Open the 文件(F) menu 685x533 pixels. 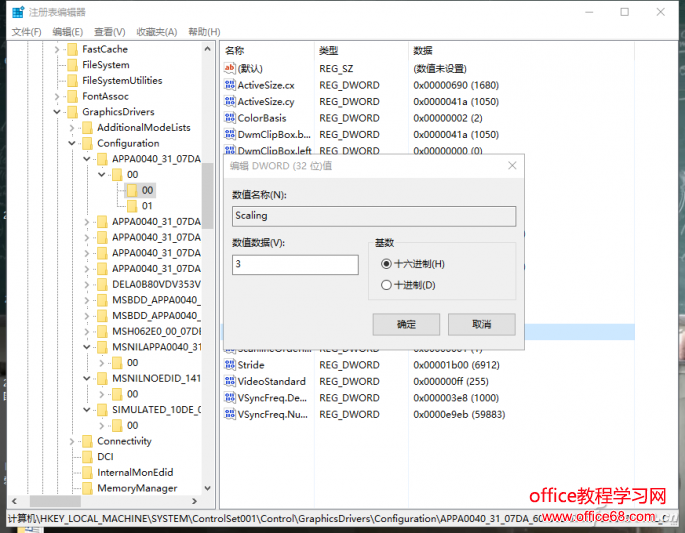point(26,32)
